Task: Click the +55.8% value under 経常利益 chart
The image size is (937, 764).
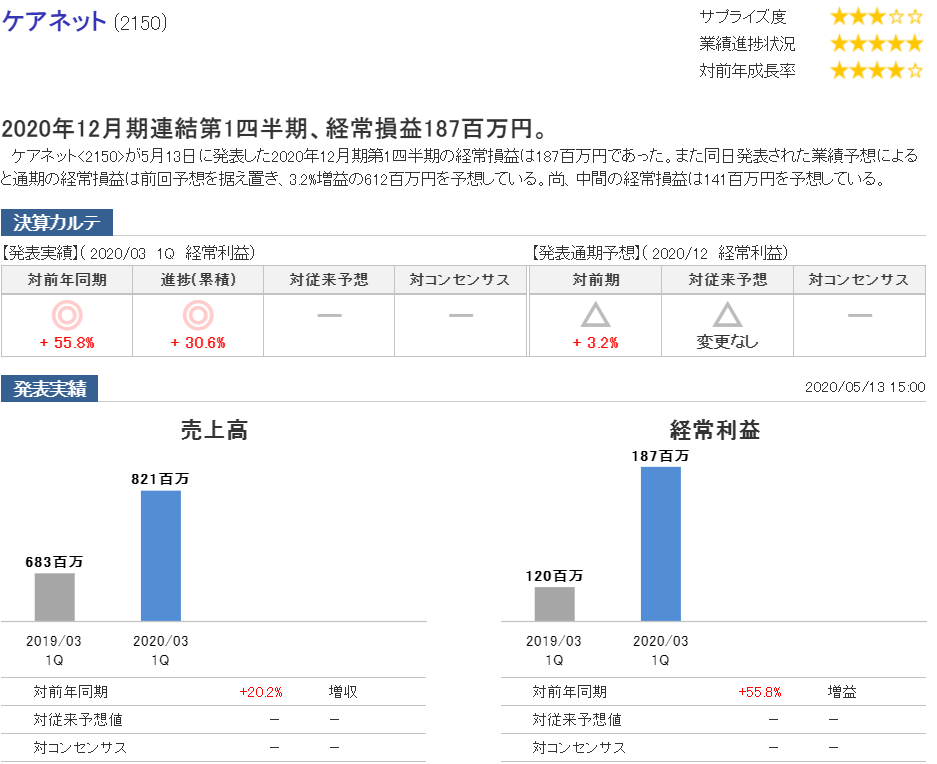Action: coord(760,692)
